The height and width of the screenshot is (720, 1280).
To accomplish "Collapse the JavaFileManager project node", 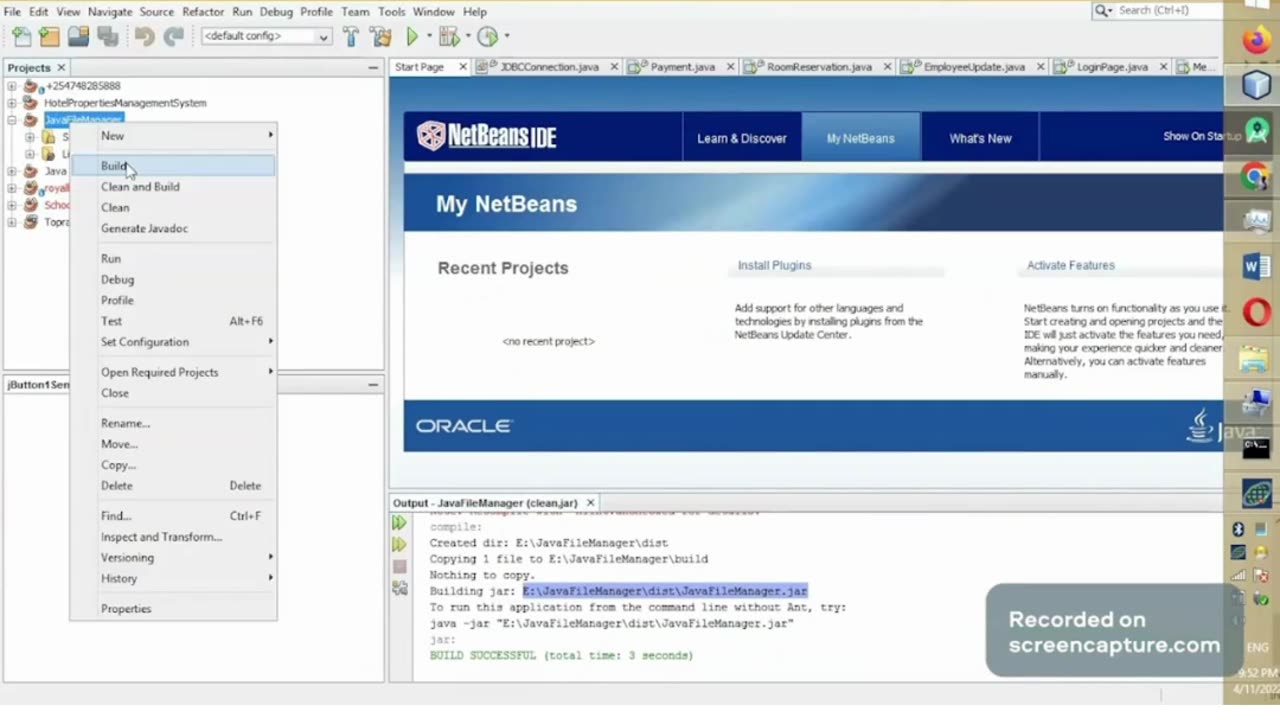I will point(12,120).
